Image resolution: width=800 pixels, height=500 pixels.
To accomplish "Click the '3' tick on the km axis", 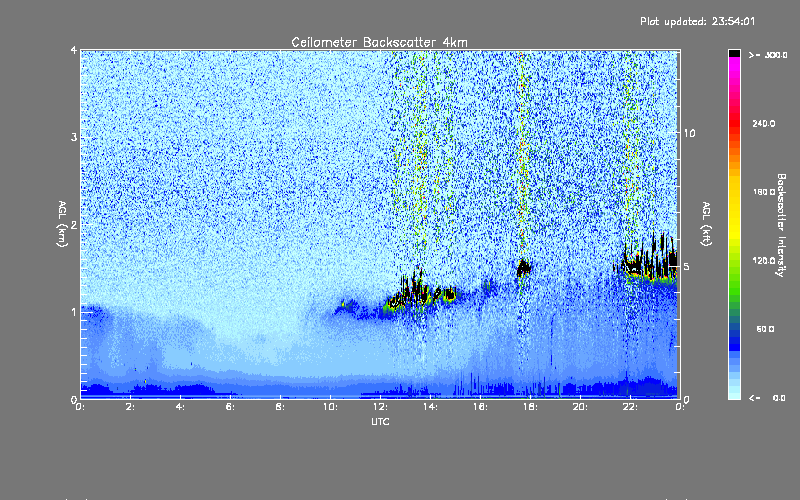I will 74,137.
